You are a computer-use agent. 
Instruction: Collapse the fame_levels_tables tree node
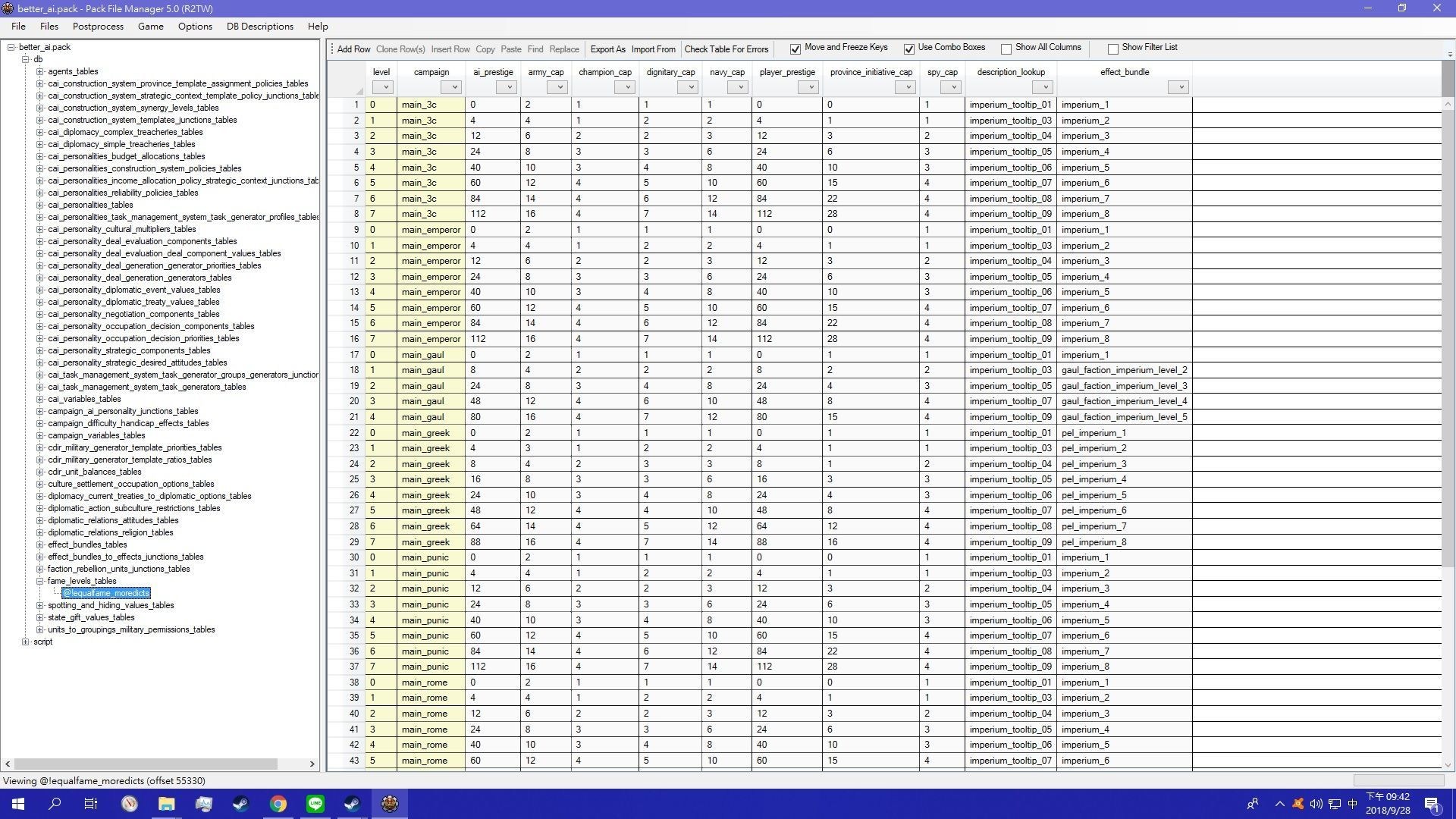point(40,582)
